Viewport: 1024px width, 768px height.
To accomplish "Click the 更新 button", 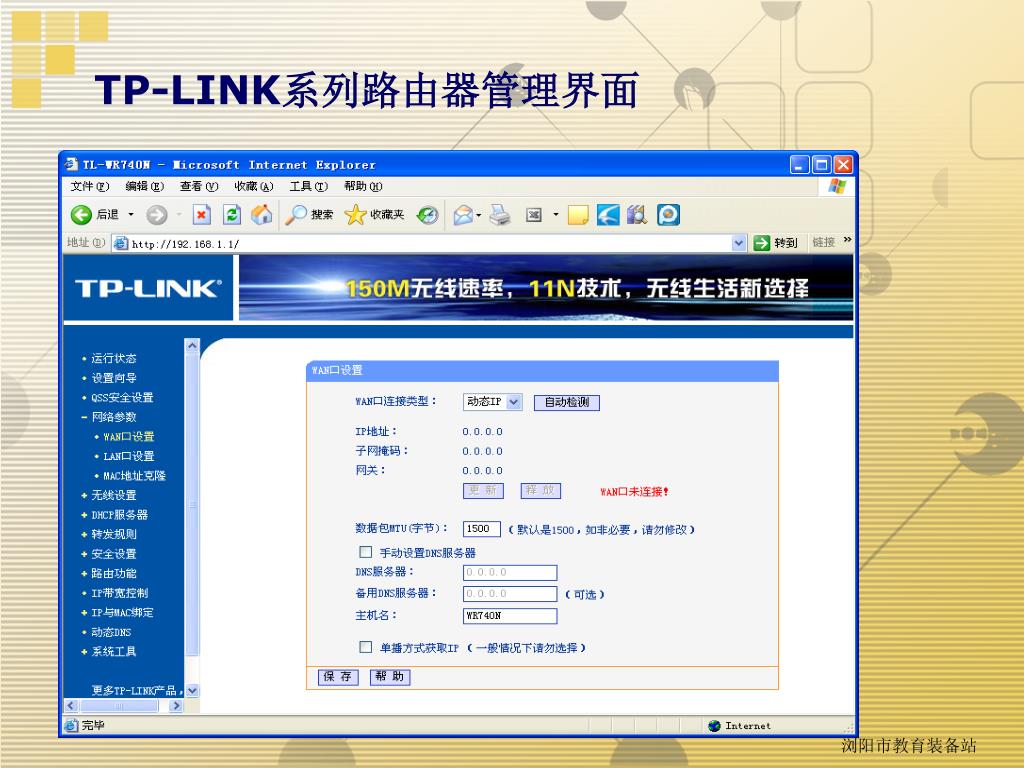I will click(483, 490).
